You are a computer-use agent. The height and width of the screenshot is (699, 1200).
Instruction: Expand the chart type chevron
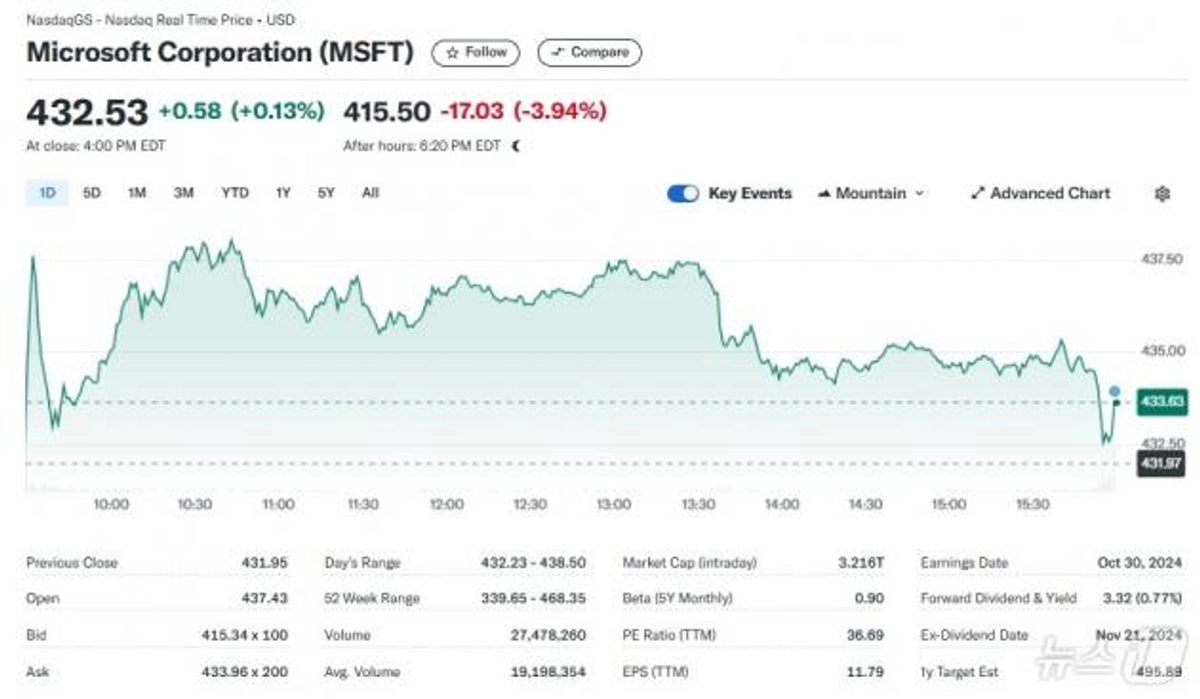919,193
